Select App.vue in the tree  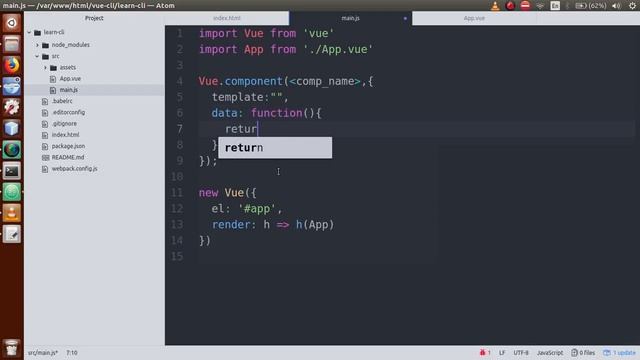70,79
